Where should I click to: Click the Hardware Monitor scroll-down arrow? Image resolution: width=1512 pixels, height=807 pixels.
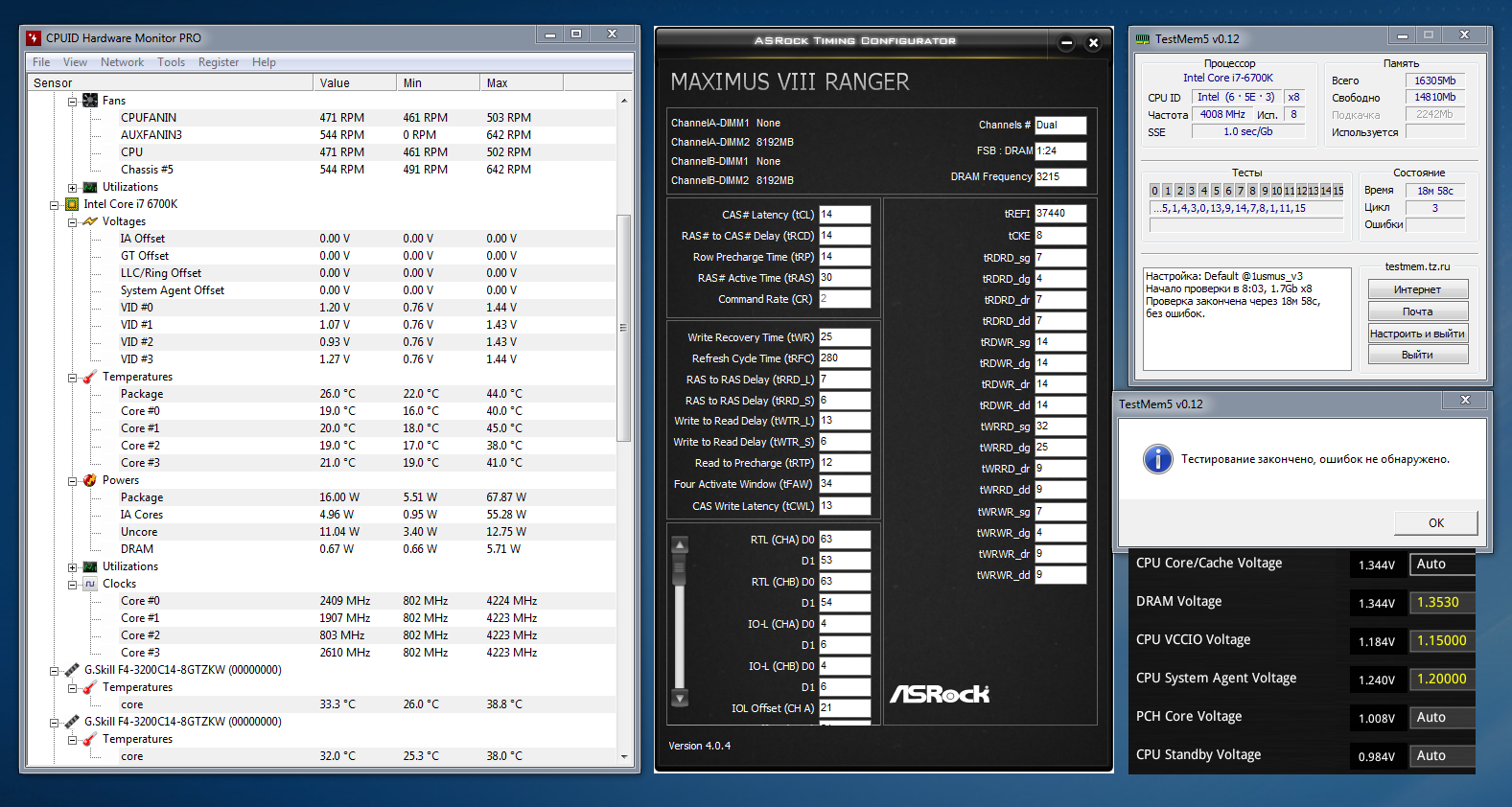click(624, 756)
